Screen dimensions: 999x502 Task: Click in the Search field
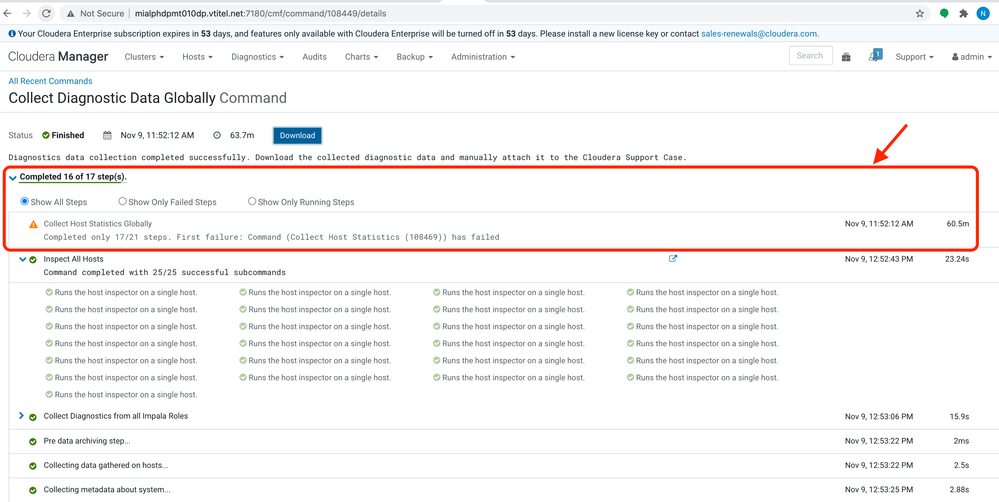(810, 56)
